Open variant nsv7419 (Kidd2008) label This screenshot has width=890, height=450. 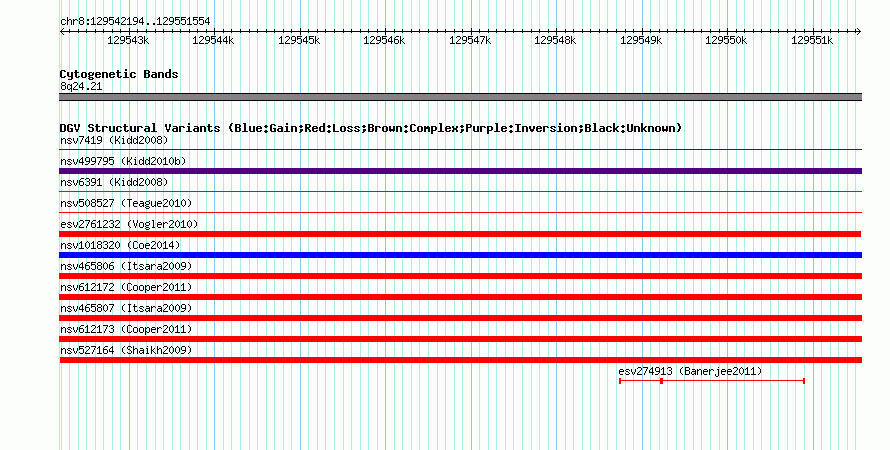(x=114, y=140)
